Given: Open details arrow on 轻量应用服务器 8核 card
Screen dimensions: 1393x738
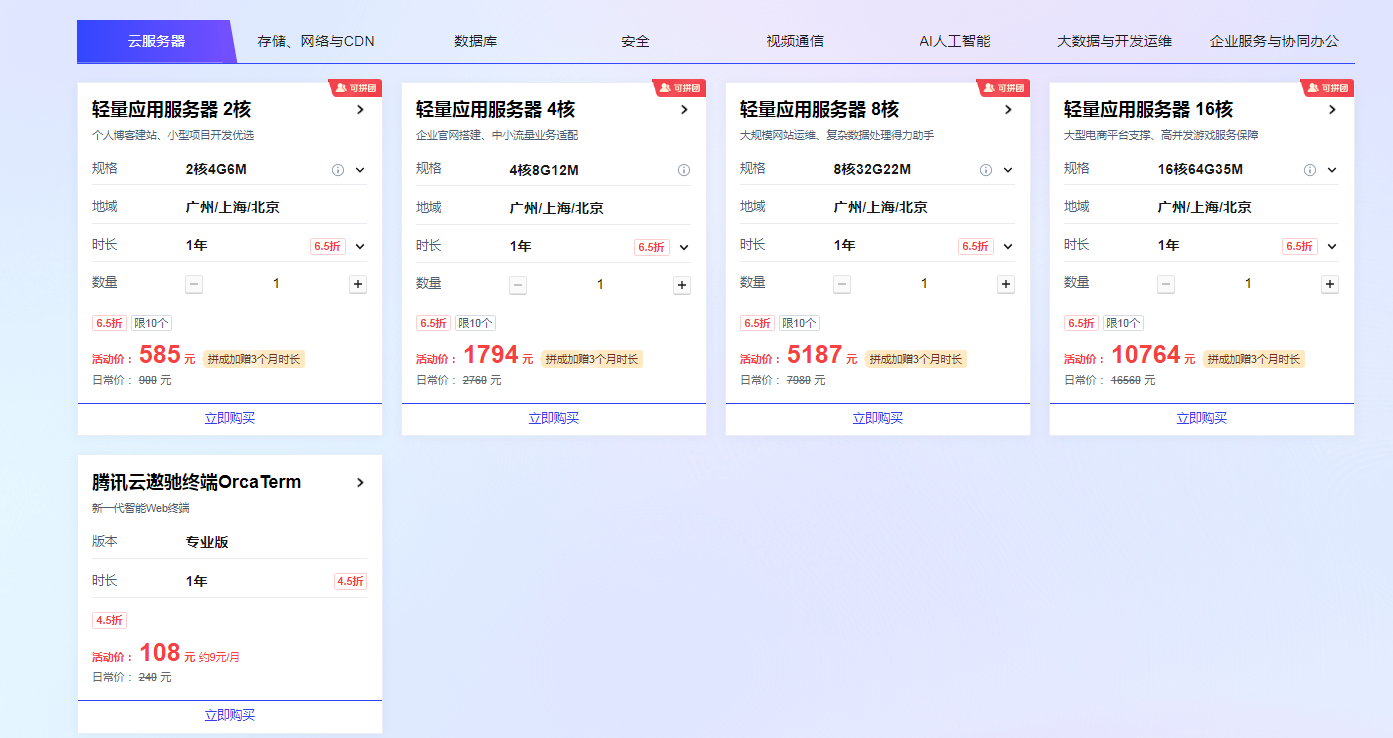Looking at the screenshot, I should click(x=1008, y=110).
